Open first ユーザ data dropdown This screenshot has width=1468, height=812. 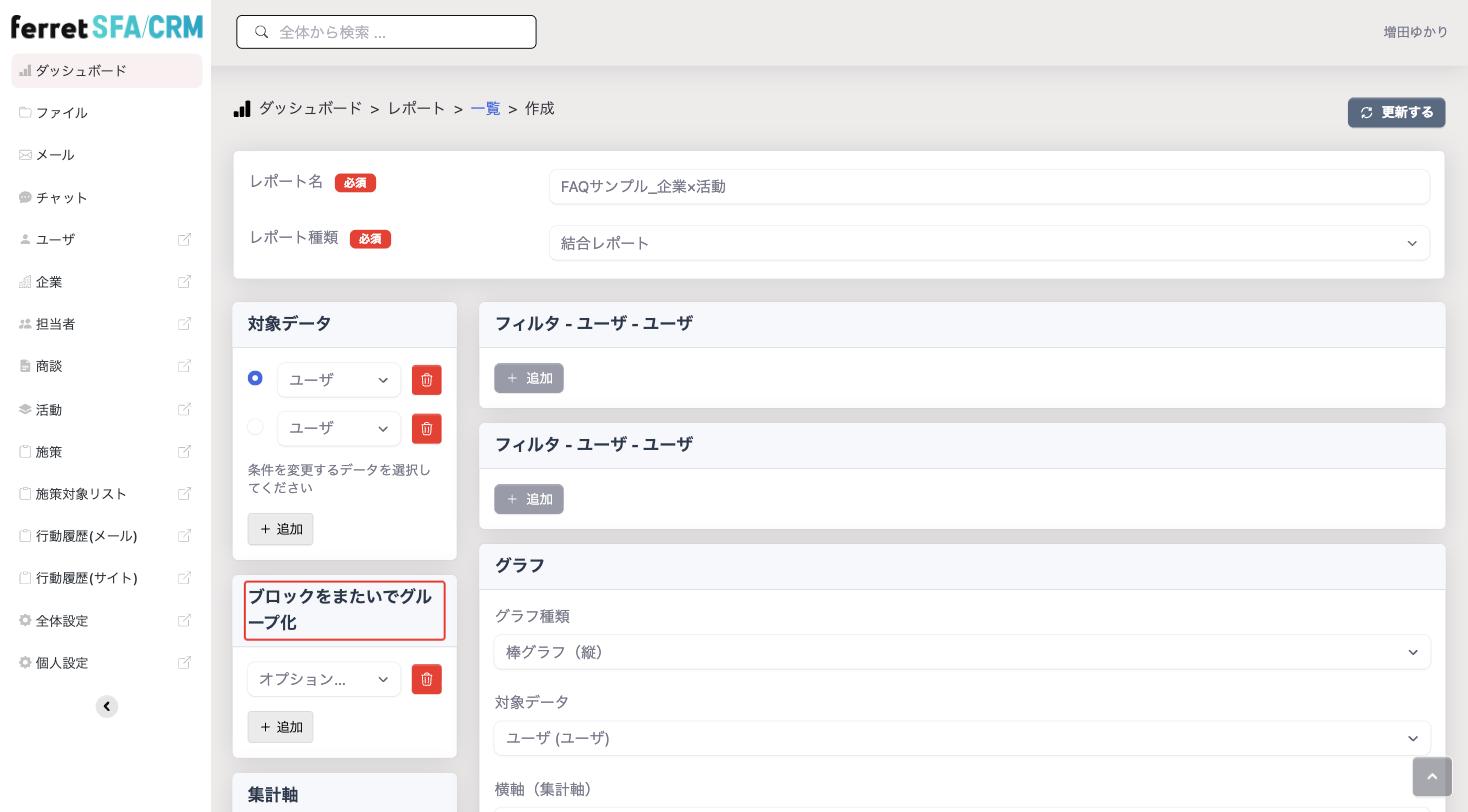coord(339,380)
